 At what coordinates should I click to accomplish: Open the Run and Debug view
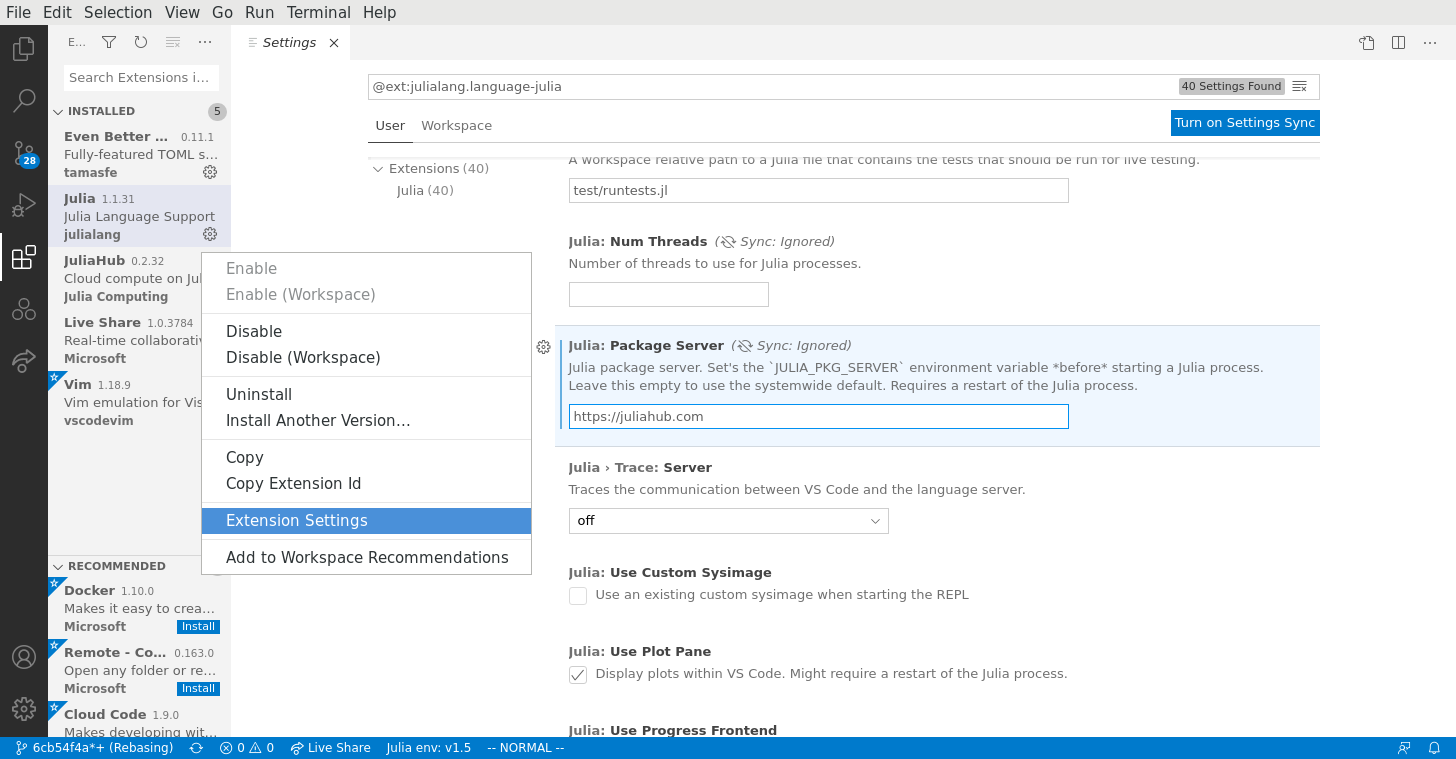pyautogui.click(x=24, y=205)
